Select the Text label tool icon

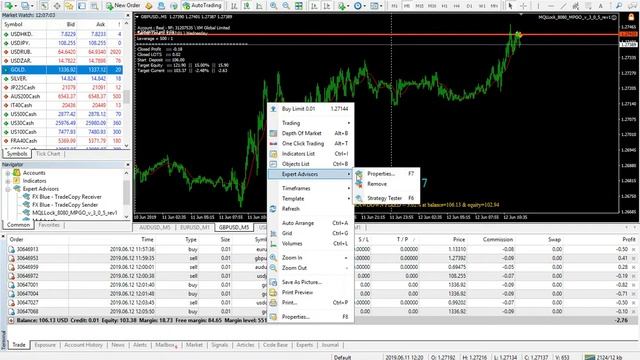[601, 6]
